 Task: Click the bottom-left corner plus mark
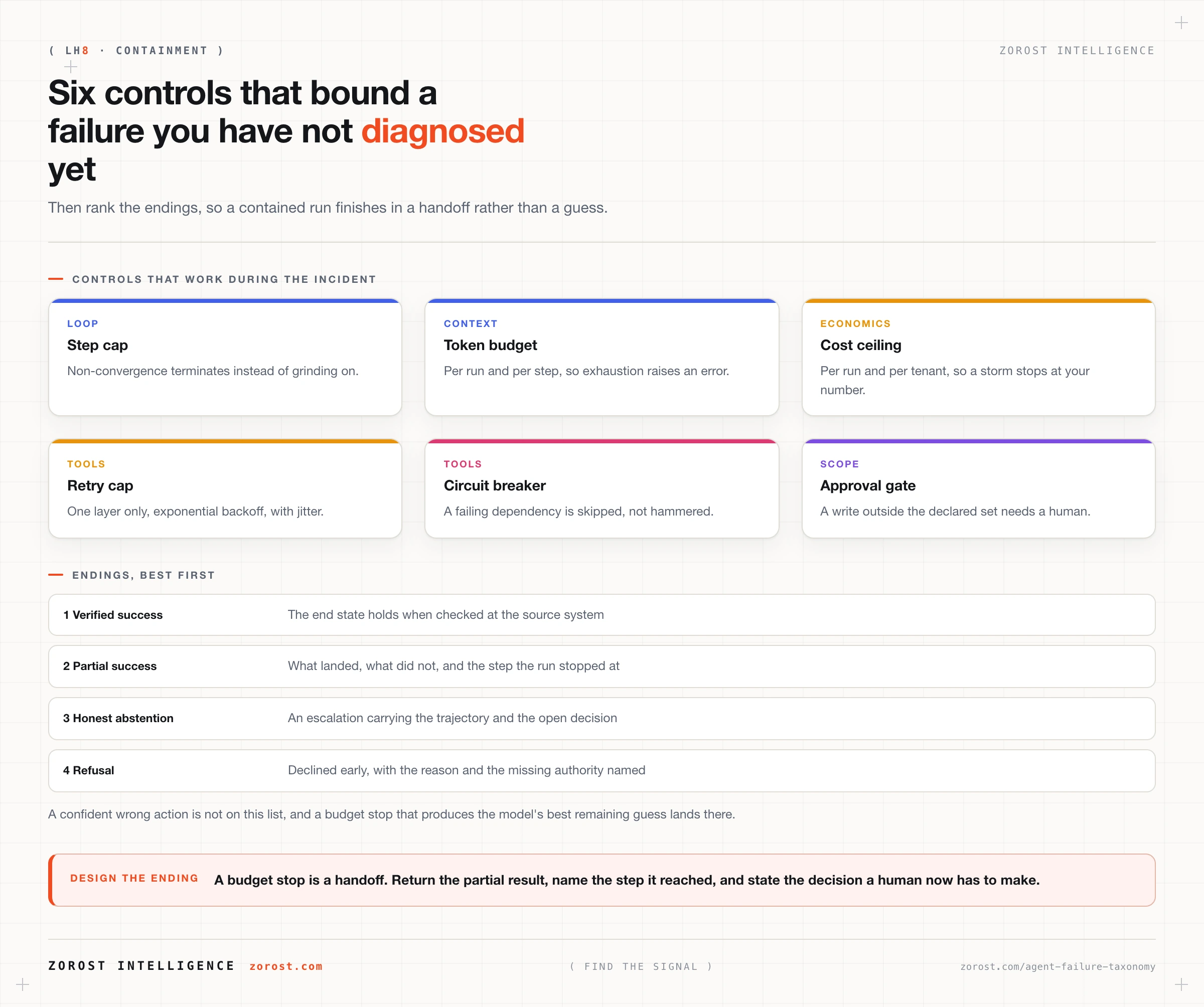pyautogui.click(x=23, y=984)
